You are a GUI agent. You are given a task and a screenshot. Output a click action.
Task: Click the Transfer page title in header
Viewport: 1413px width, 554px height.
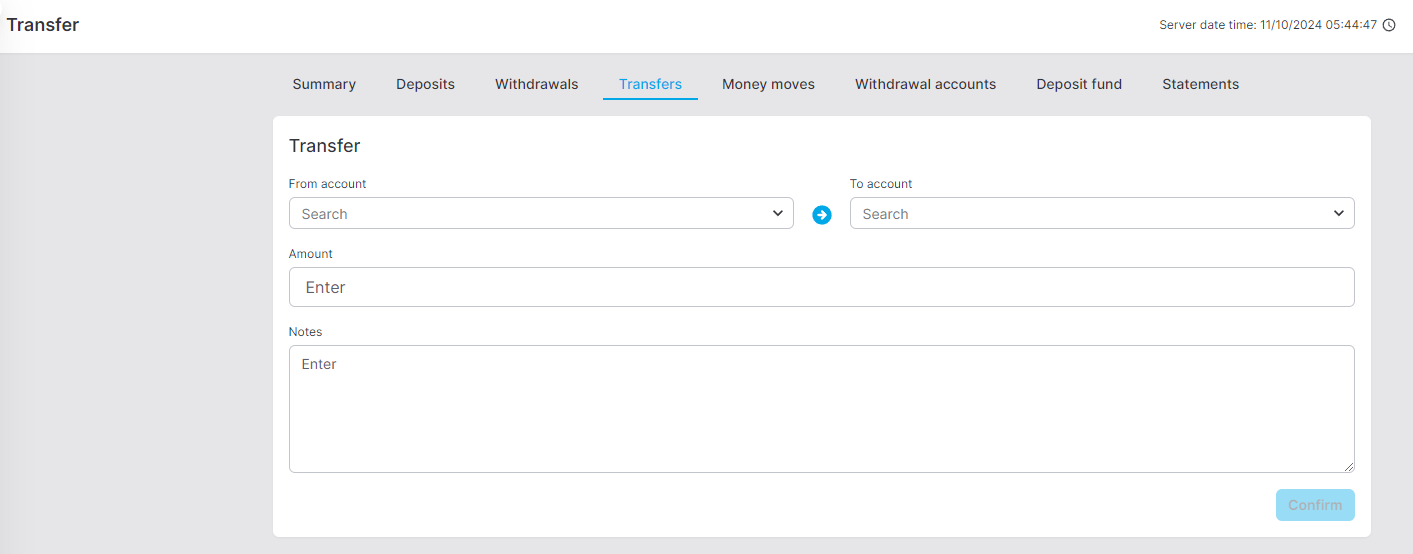point(43,25)
